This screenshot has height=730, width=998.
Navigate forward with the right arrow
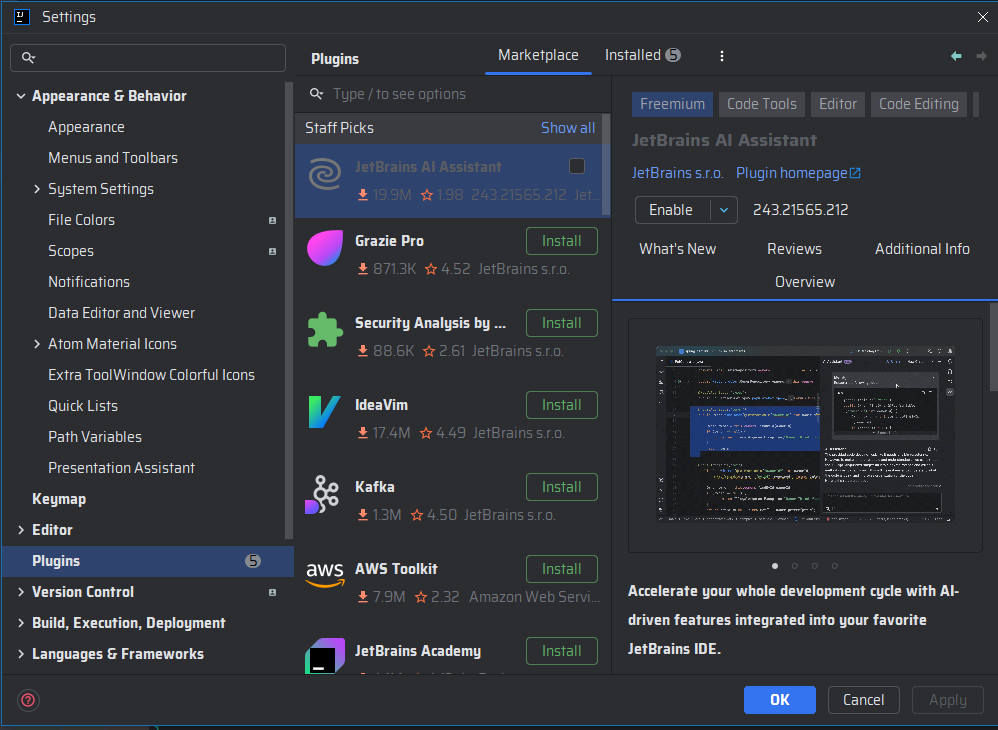point(981,56)
